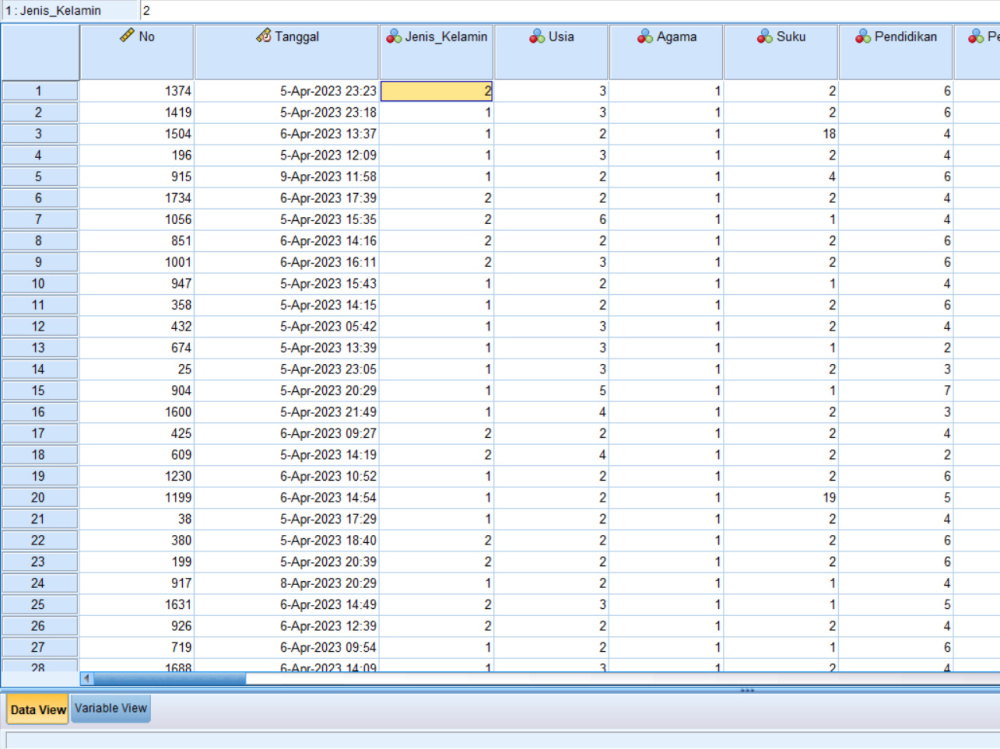Click Suku cell with value 4 in row 5
This screenshot has width=1000, height=749.
pos(781,177)
